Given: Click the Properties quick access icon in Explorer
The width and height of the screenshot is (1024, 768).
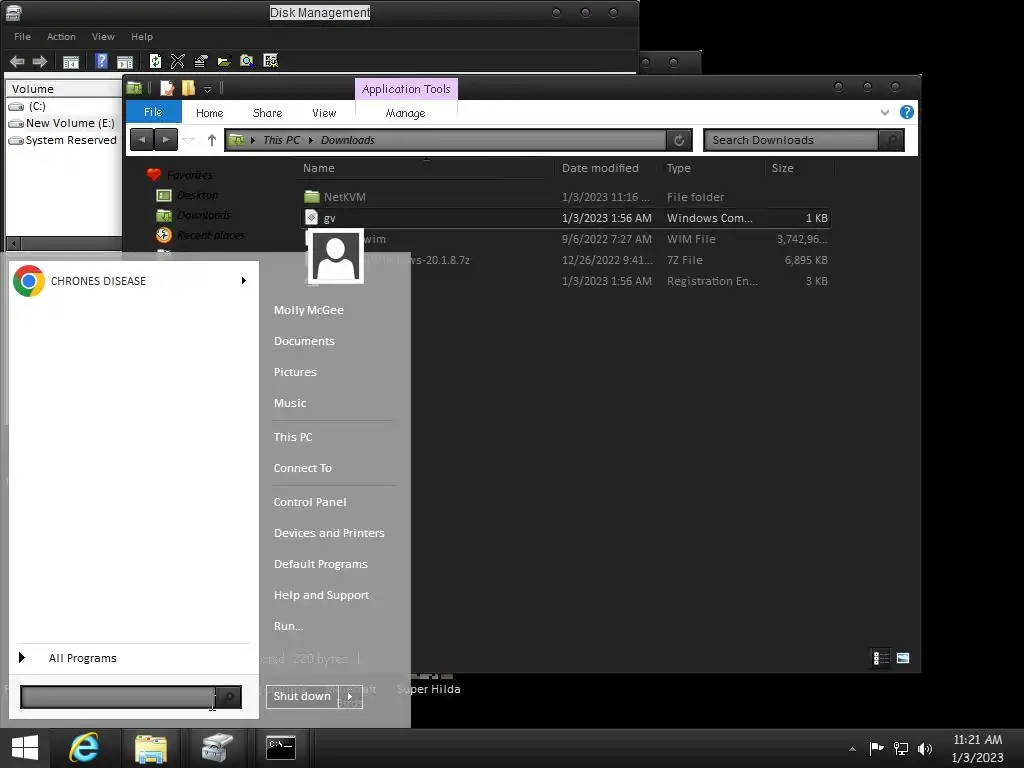Looking at the screenshot, I should 167,88.
